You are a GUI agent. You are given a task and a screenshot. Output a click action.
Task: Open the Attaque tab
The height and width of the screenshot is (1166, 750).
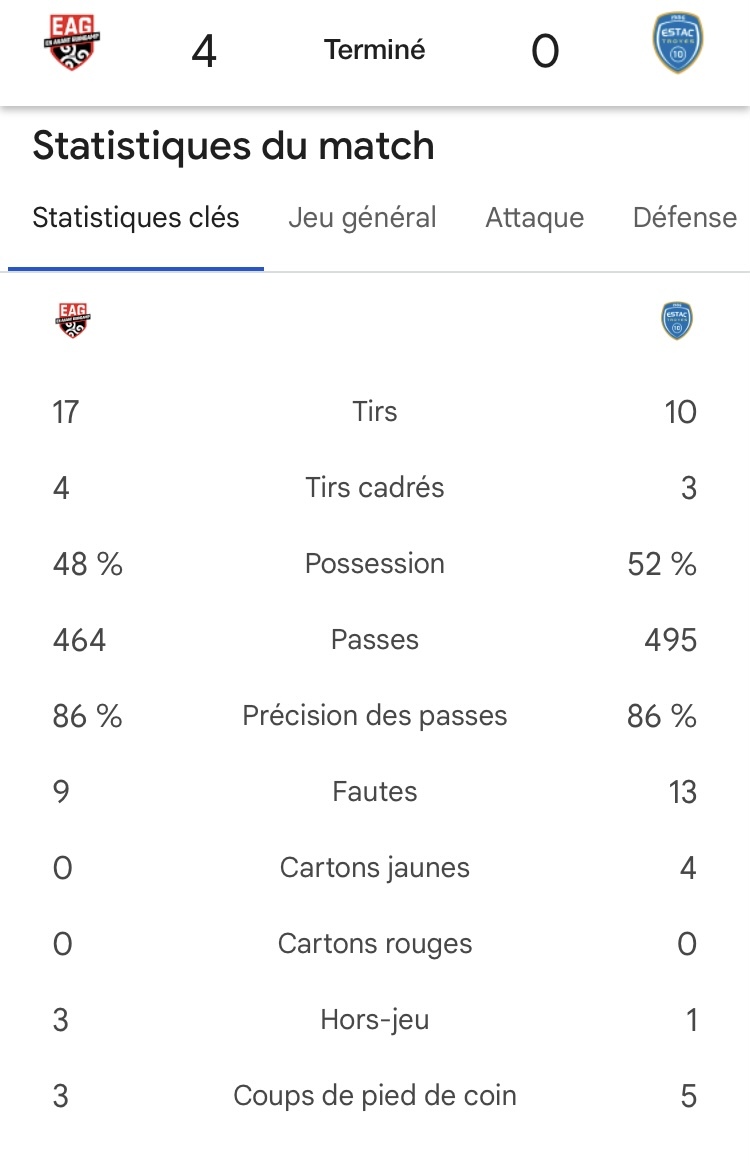[x=534, y=217]
